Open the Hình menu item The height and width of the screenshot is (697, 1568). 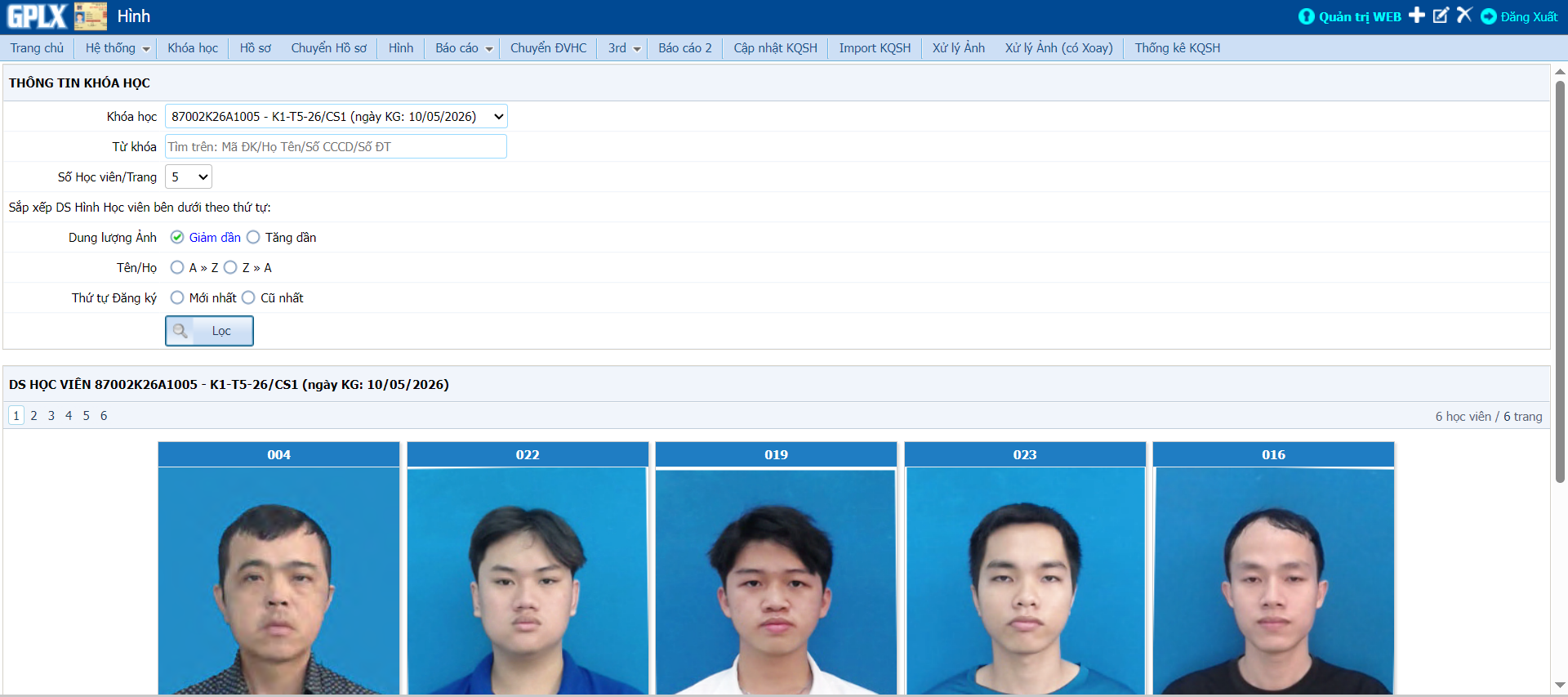(401, 48)
